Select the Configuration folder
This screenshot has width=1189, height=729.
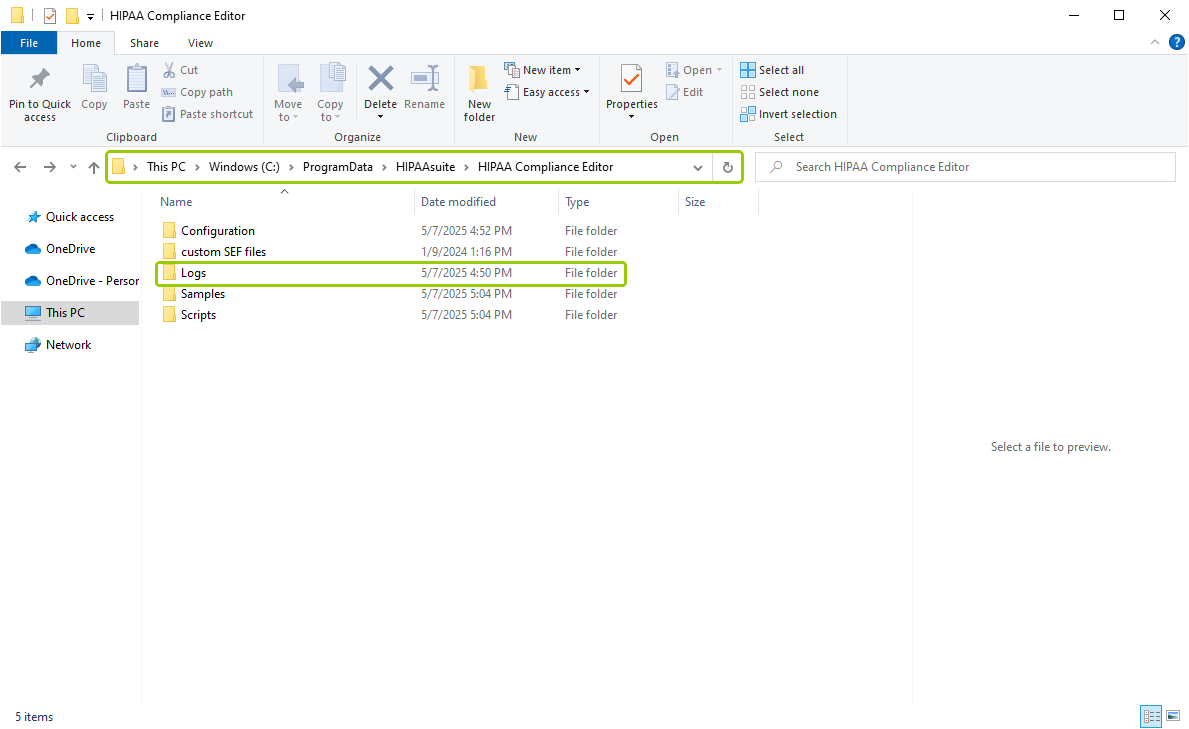pos(391,231)
